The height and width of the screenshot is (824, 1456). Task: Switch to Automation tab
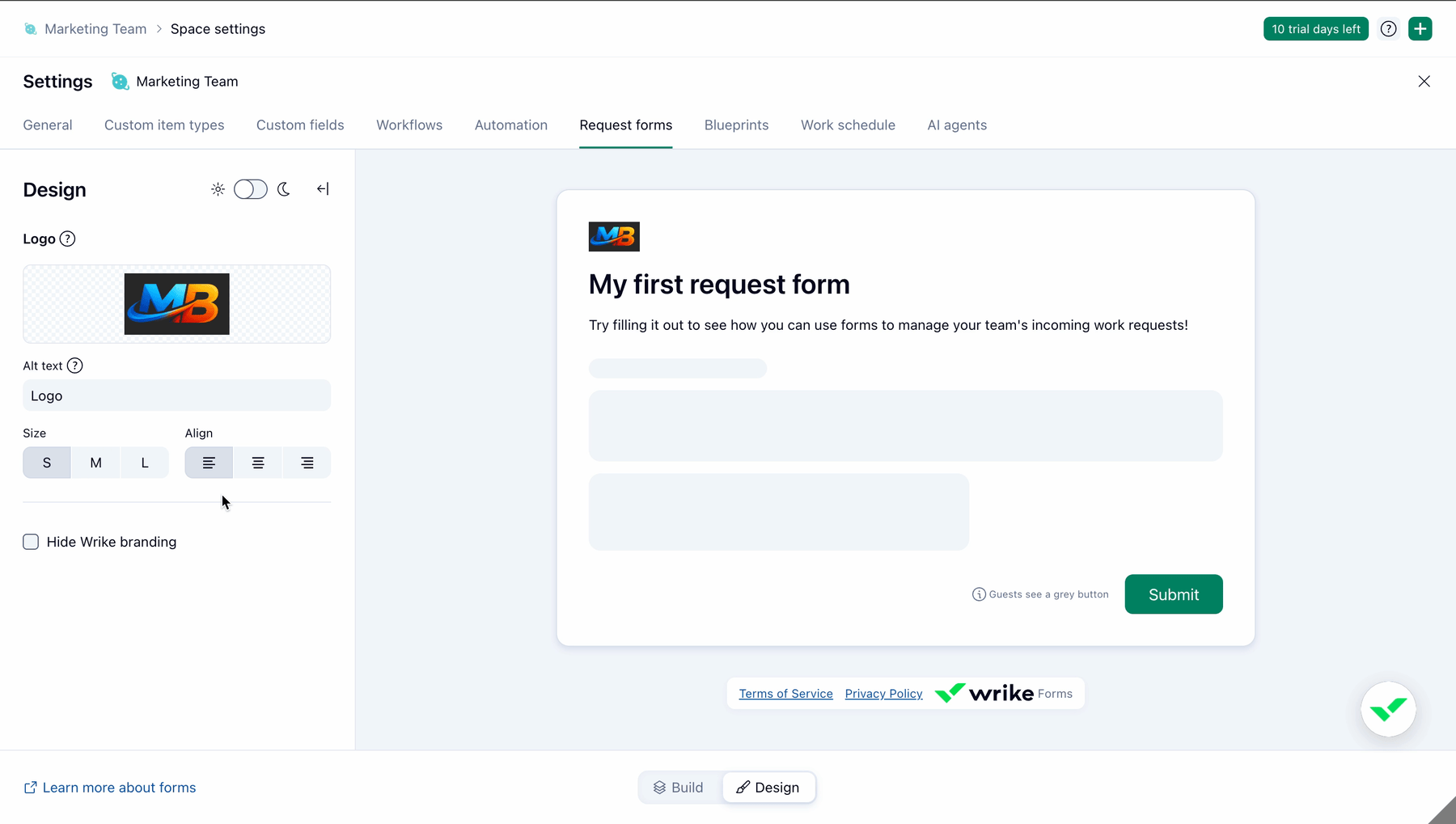tap(511, 125)
